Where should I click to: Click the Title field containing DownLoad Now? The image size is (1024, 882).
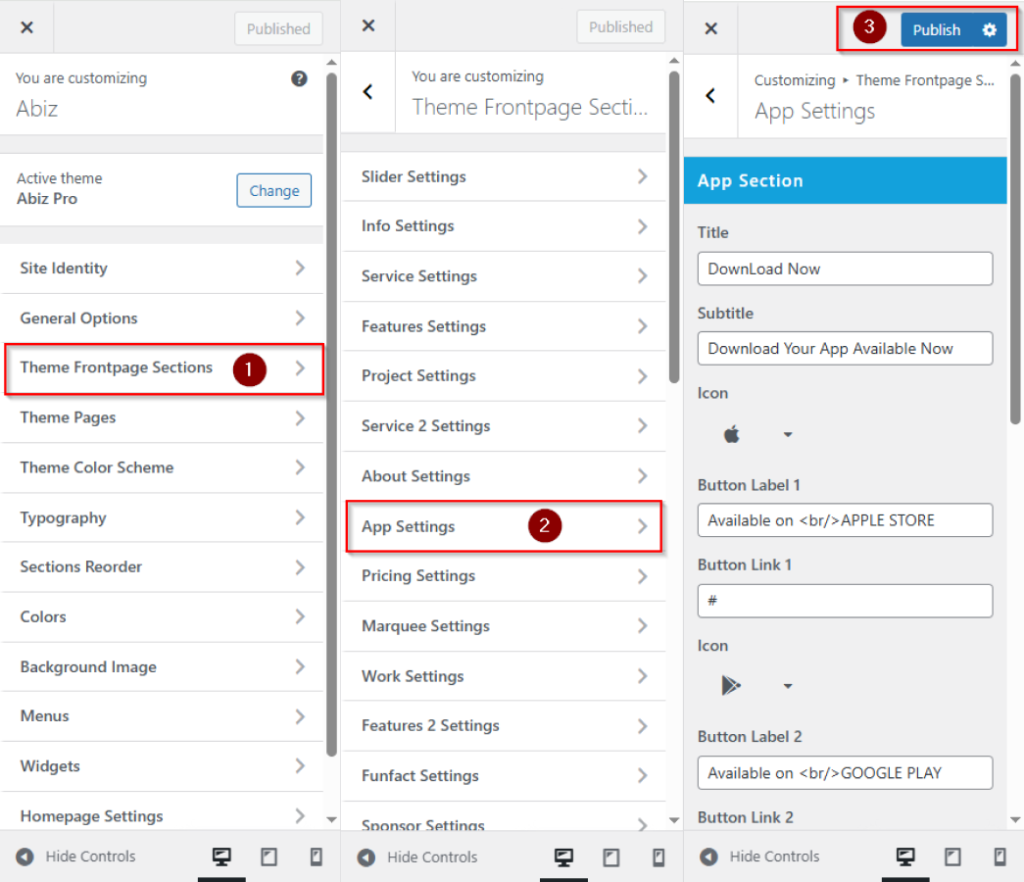coord(844,269)
